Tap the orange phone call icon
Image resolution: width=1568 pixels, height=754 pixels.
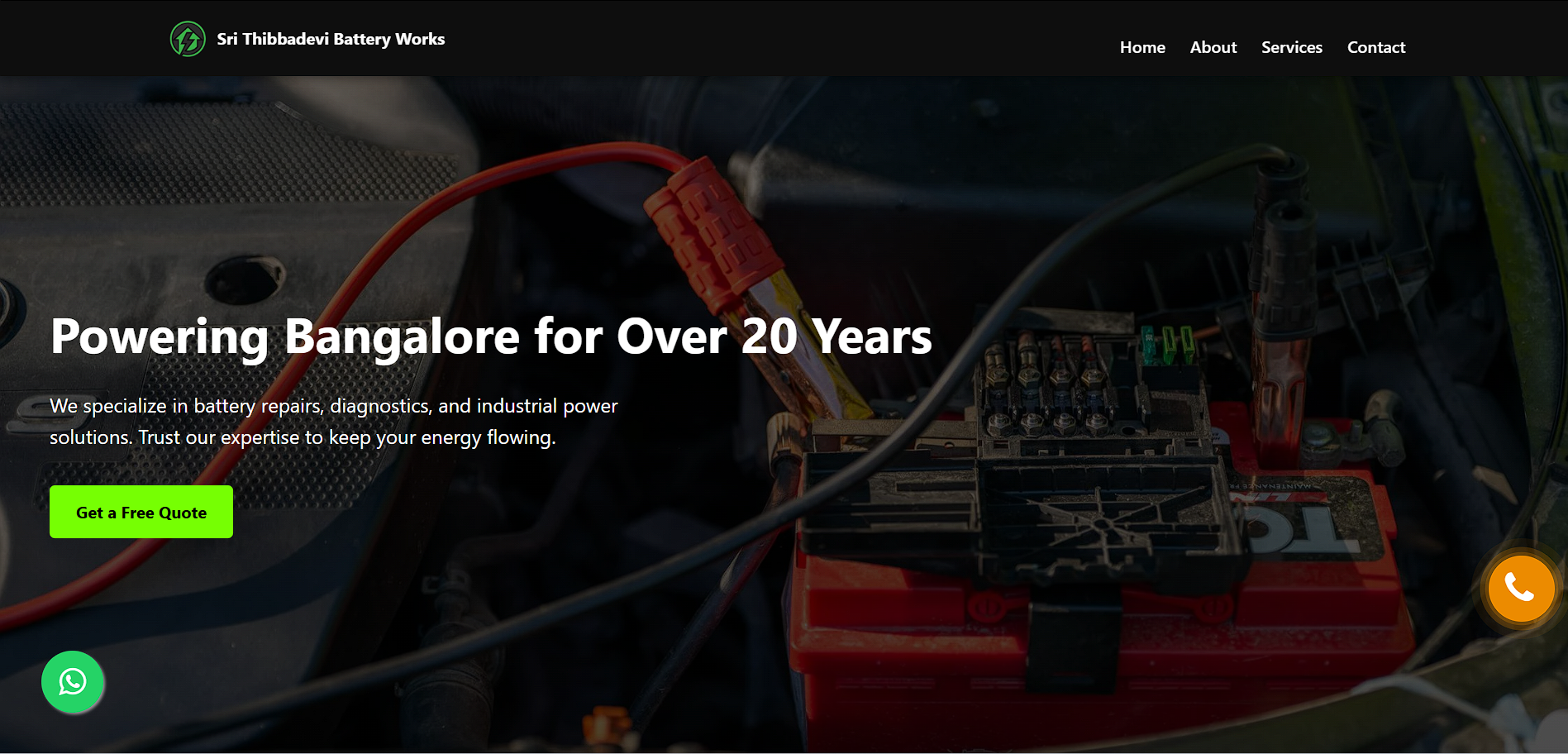pyautogui.click(x=1520, y=589)
